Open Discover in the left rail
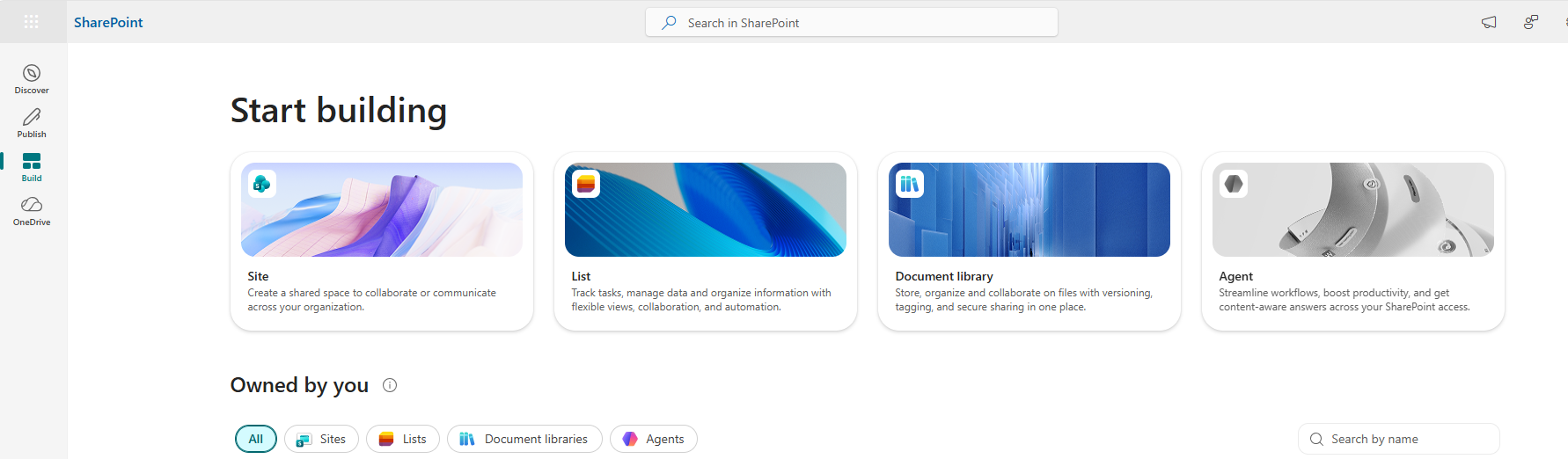Viewport: 1568px width, 459px height. point(32,79)
